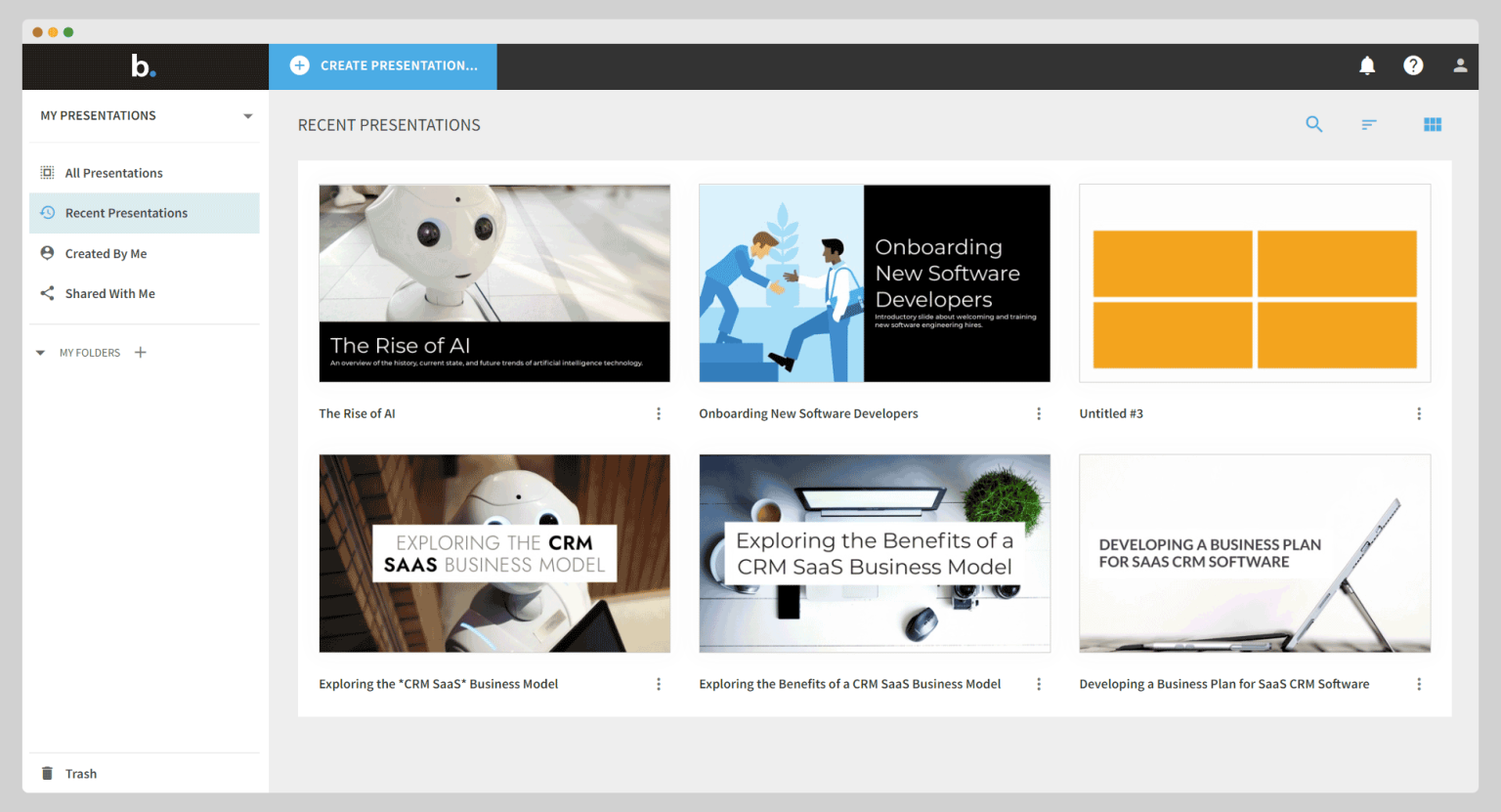Image resolution: width=1501 pixels, height=812 pixels.
Task: Select Created By Me in the sidebar
Action: 105,253
